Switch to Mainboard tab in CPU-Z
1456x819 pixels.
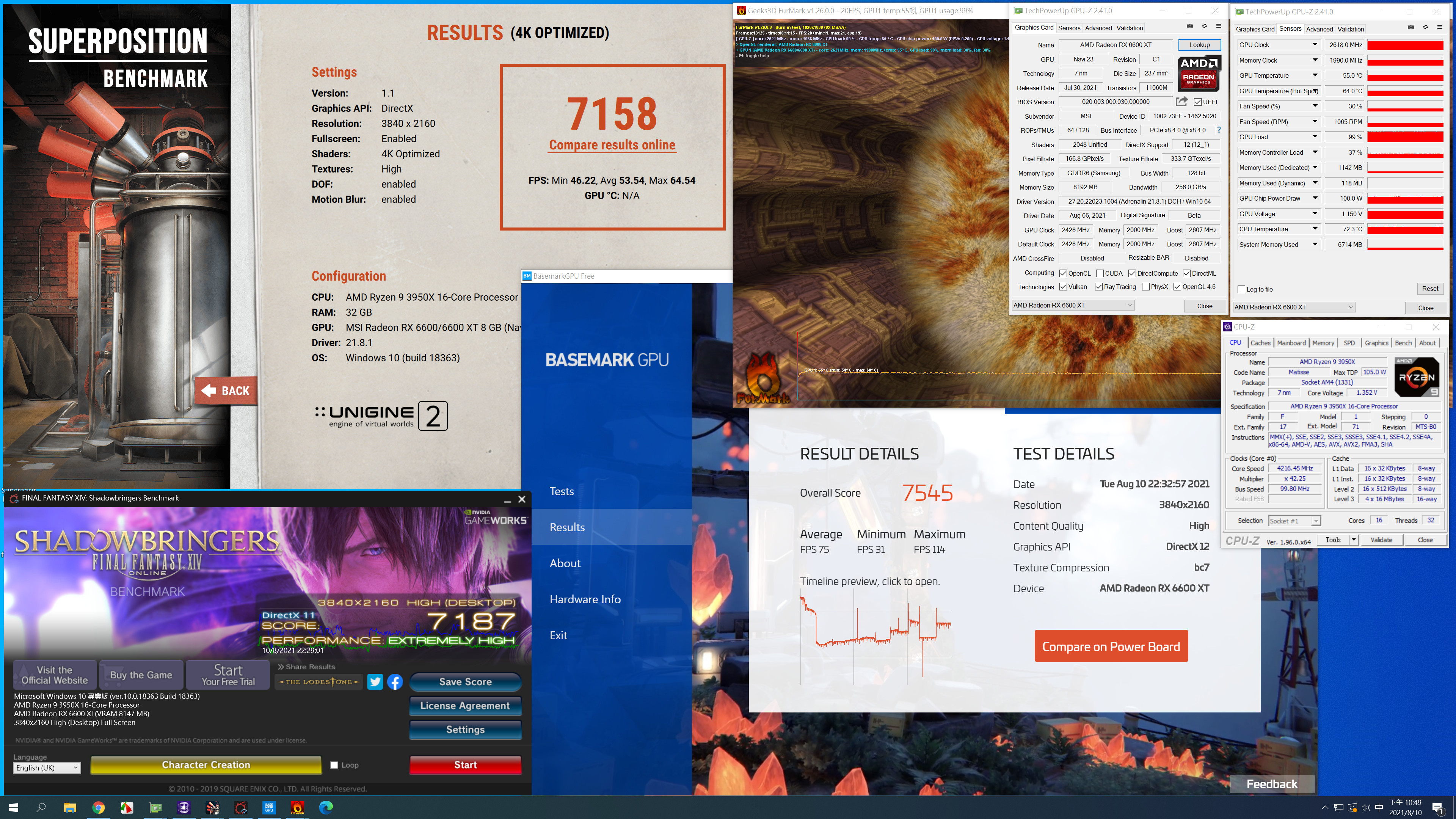click(x=1291, y=343)
